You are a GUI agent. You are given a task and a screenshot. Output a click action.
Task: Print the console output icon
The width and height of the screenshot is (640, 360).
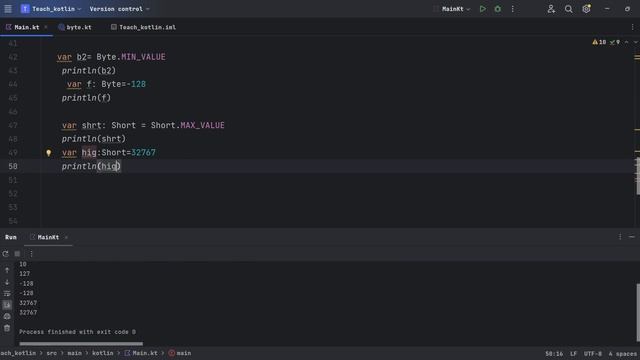7,316
